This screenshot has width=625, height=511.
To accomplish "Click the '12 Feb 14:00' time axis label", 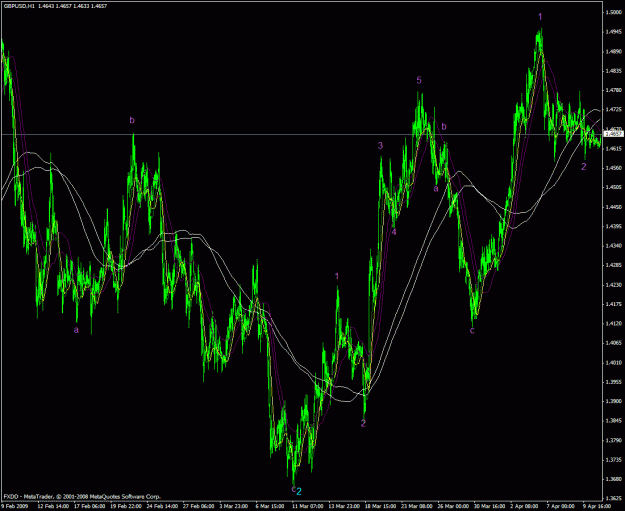I will tap(52, 506).
